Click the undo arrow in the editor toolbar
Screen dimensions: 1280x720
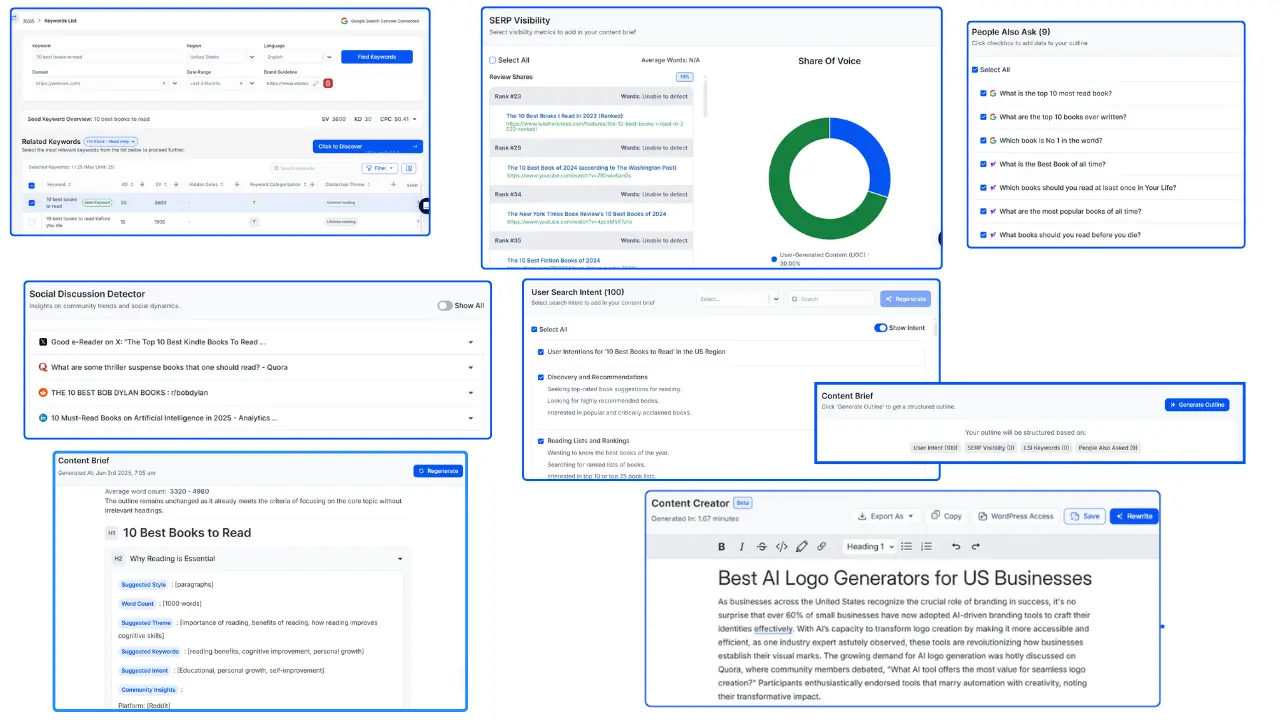[x=955, y=546]
